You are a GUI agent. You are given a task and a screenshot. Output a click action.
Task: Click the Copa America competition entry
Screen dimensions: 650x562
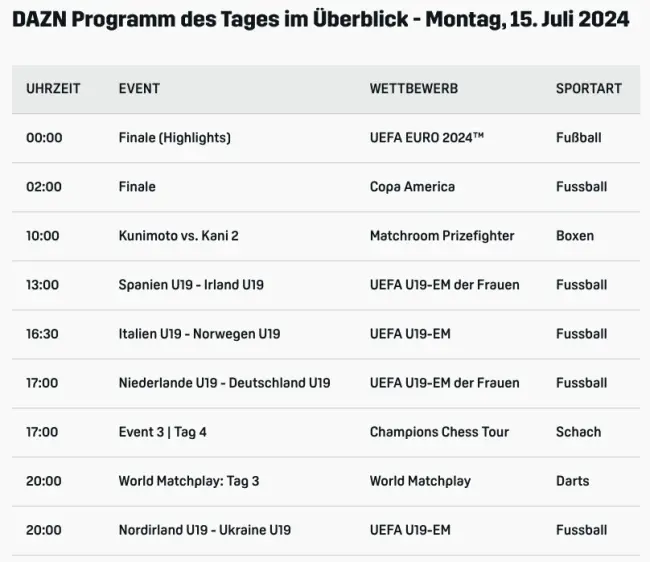pyautogui.click(x=412, y=187)
